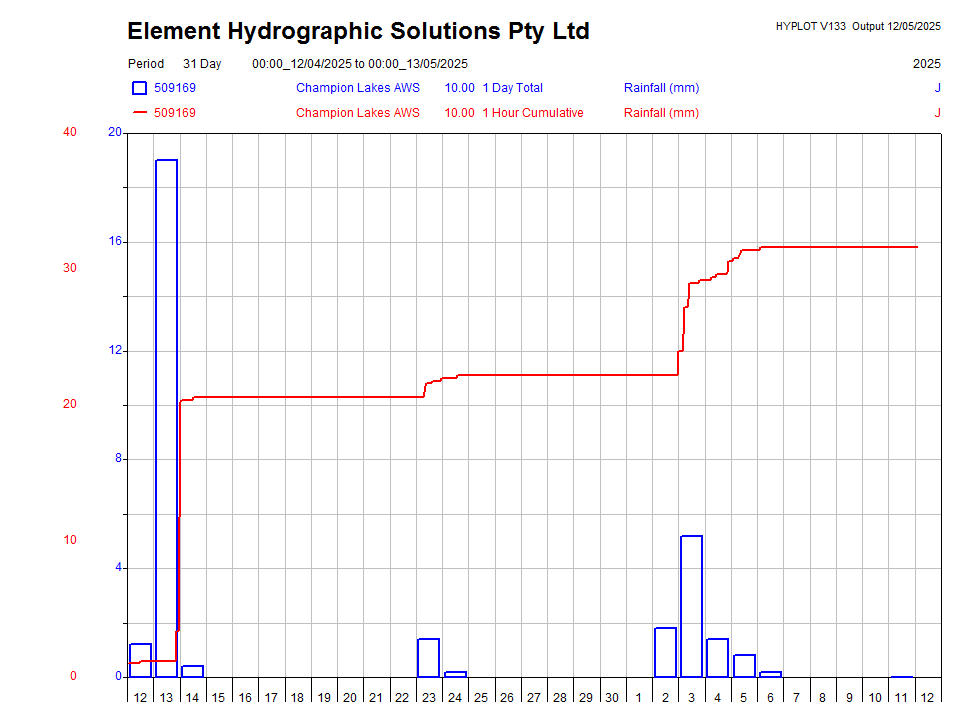Click the year 2025 label
Screen dimensions: 968x726
click(927, 64)
